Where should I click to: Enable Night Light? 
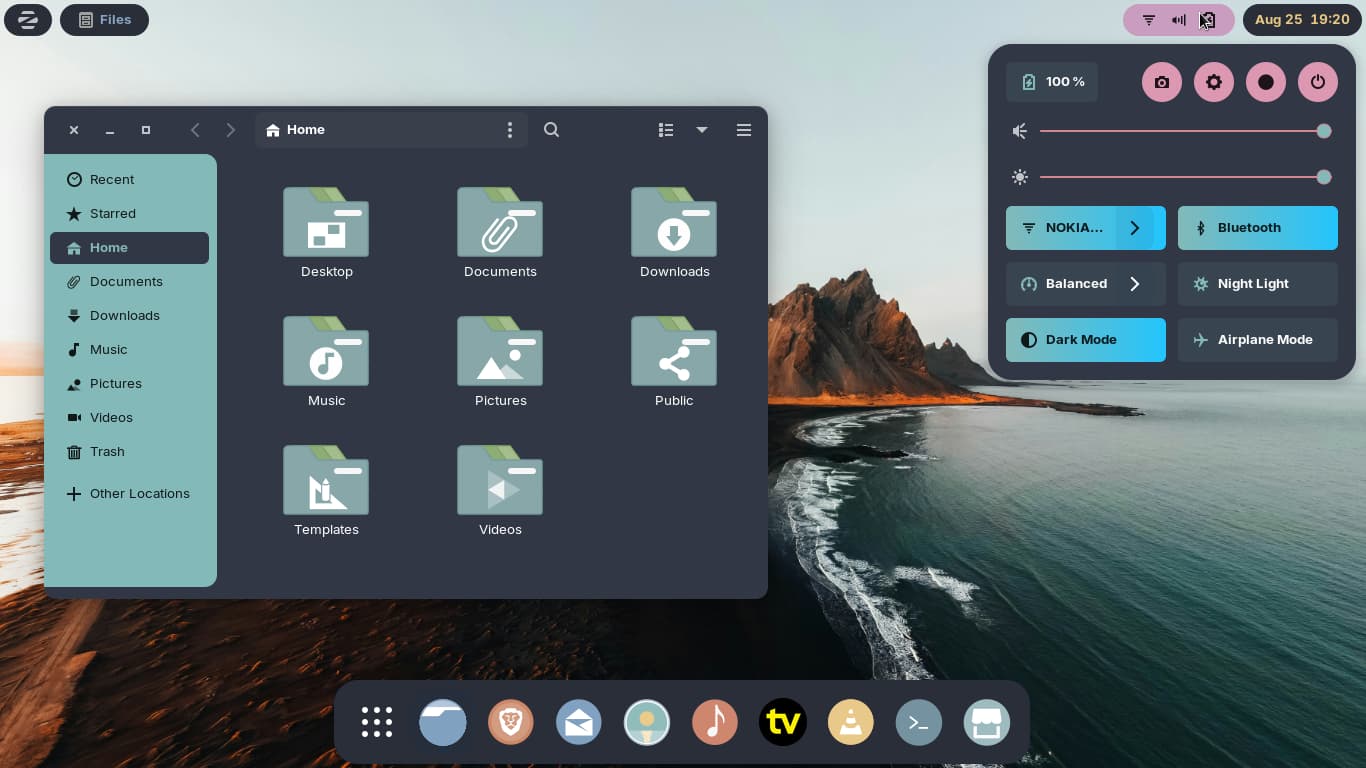pyautogui.click(x=1257, y=284)
